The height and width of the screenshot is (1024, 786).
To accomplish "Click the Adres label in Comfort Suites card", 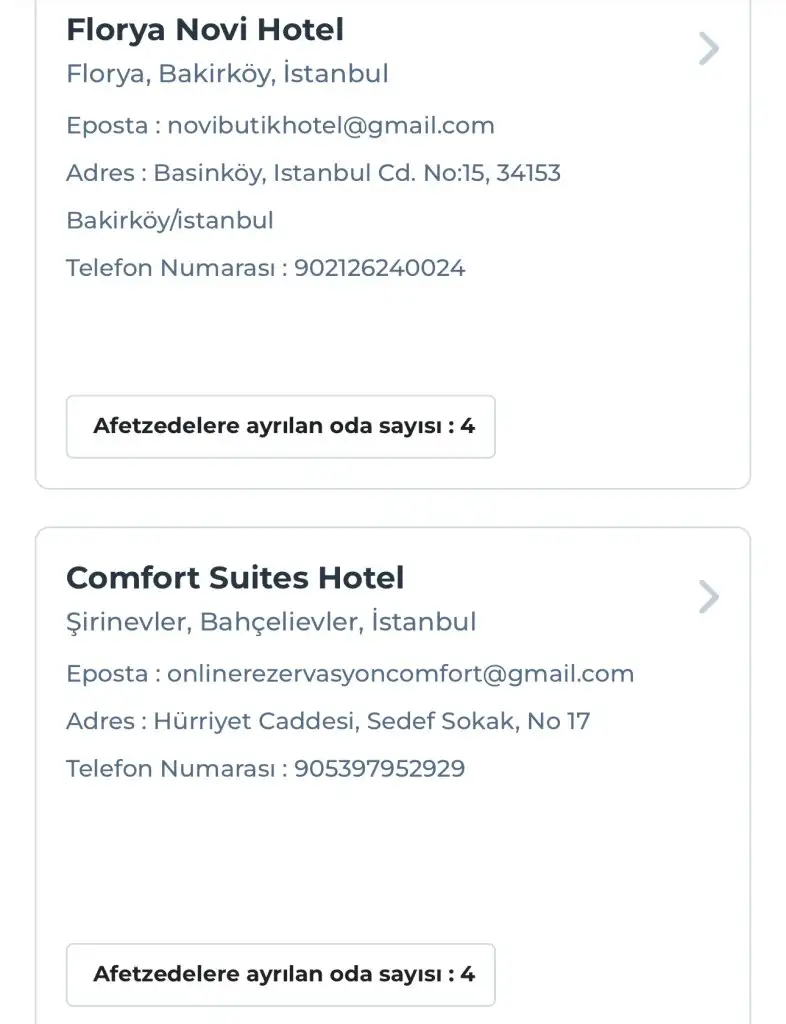I will (100, 721).
